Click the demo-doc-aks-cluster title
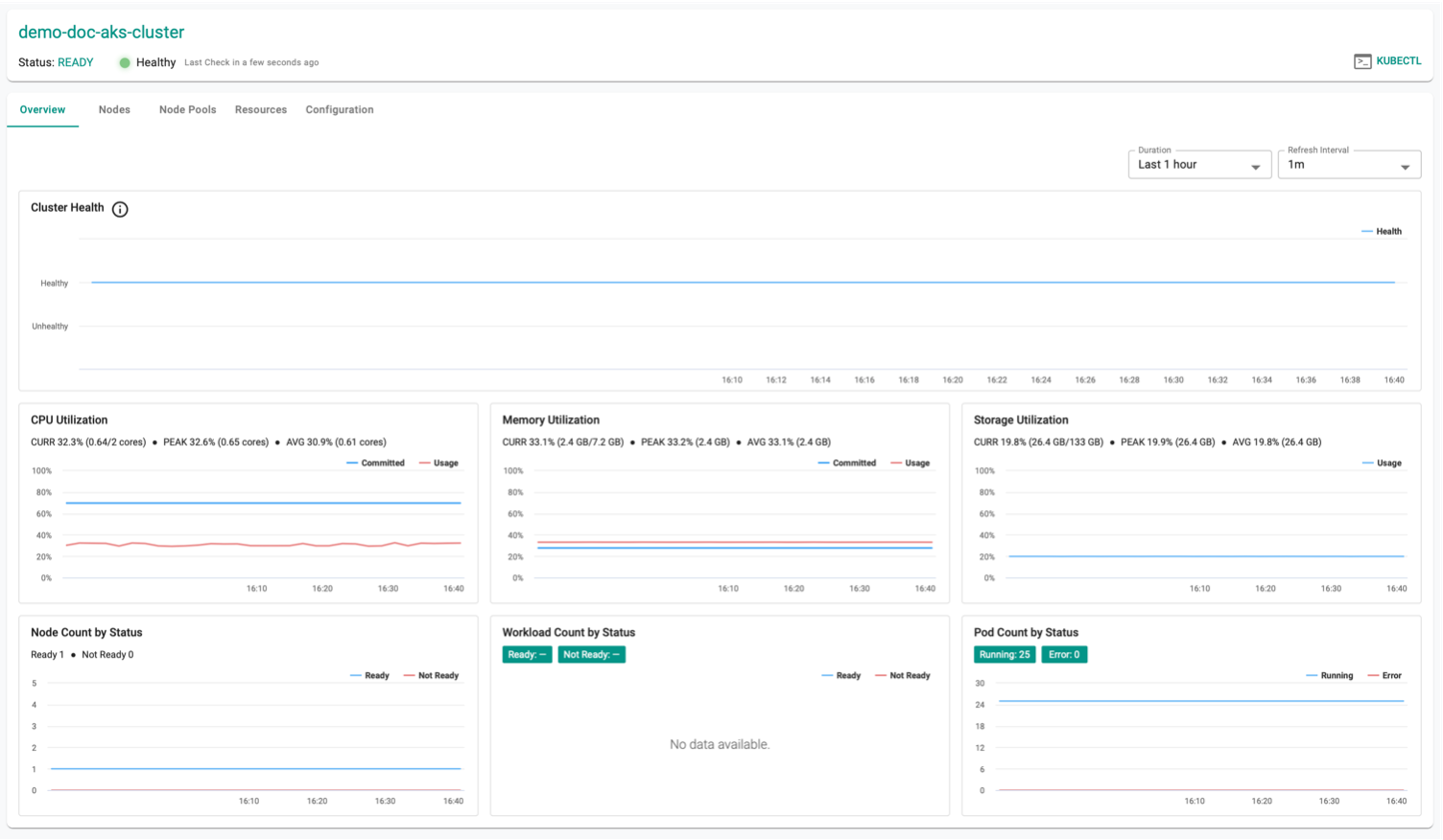The width and height of the screenshot is (1443, 840). tap(101, 32)
